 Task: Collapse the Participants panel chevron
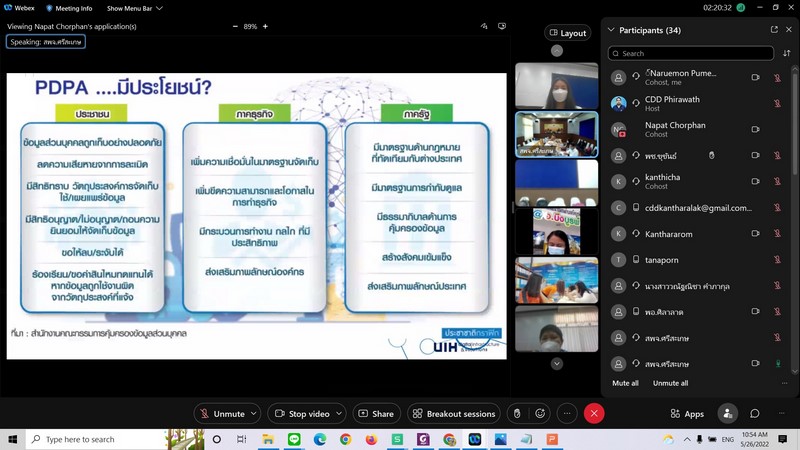click(x=611, y=30)
